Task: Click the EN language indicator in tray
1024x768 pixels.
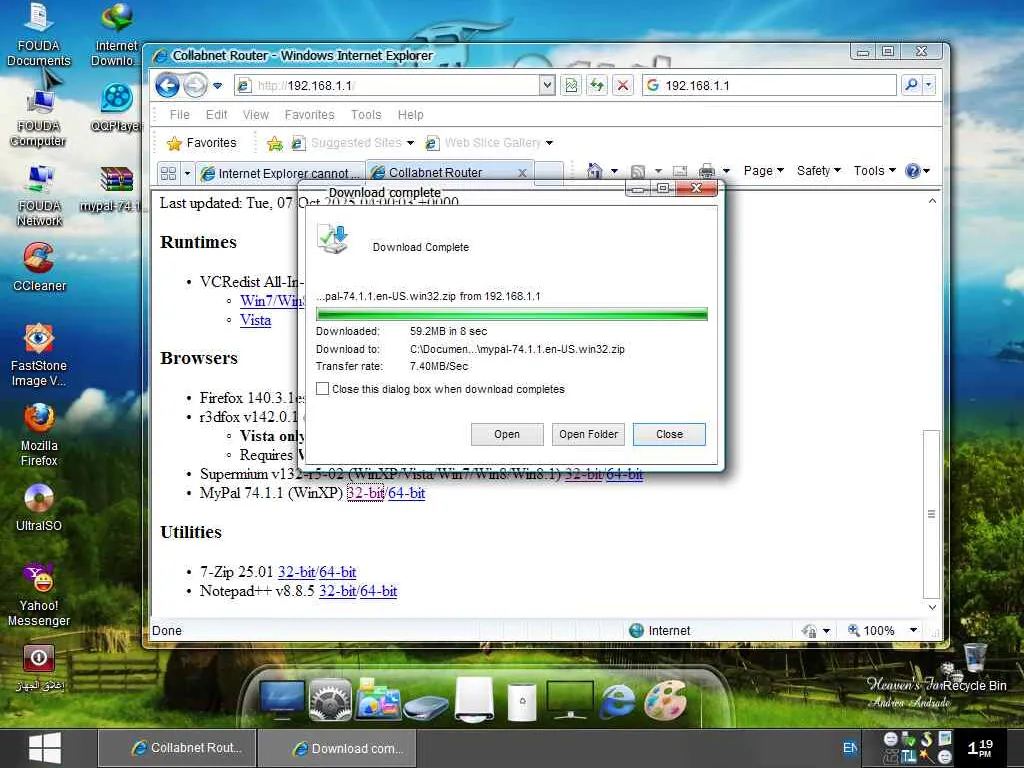Action: click(x=850, y=748)
